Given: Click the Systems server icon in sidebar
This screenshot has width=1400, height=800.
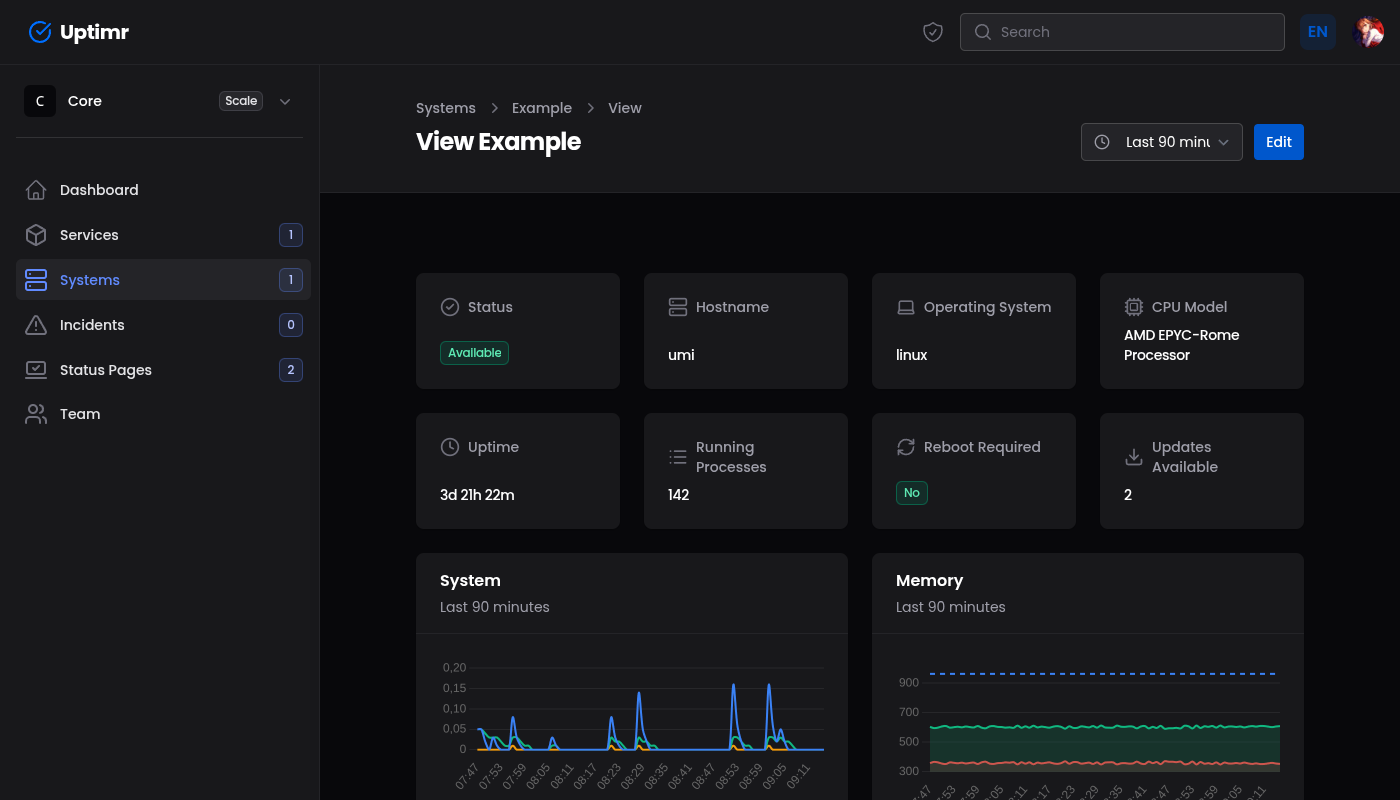Looking at the screenshot, I should coord(36,280).
